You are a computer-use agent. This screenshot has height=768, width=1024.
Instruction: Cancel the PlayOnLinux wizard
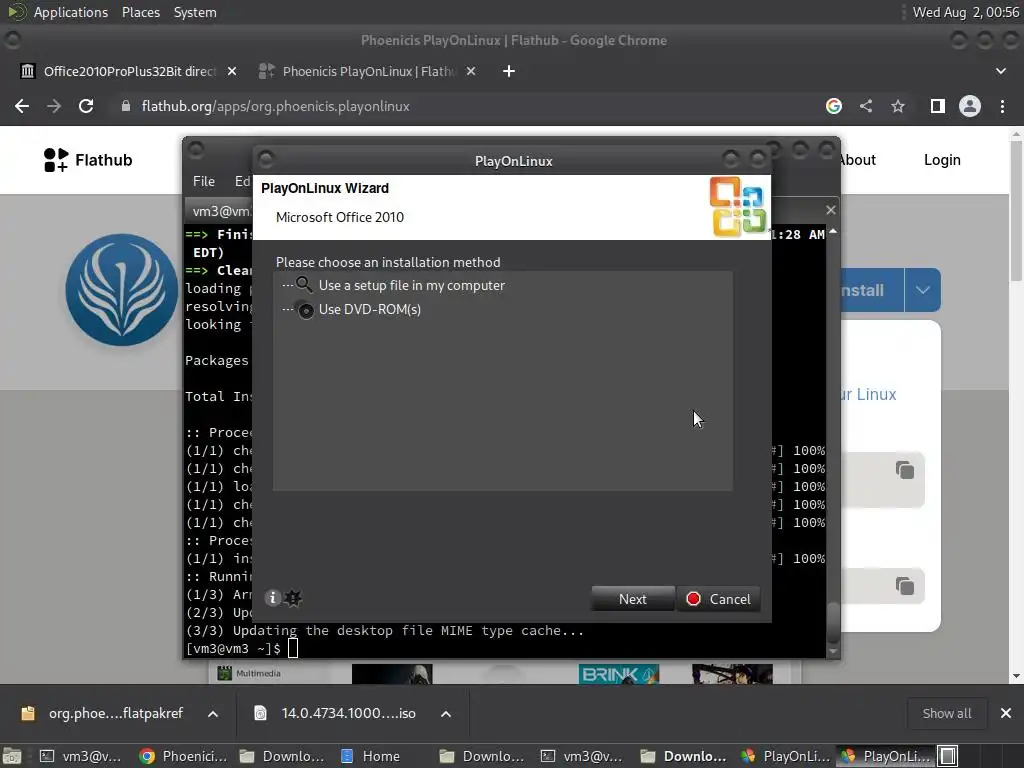[718, 599]
